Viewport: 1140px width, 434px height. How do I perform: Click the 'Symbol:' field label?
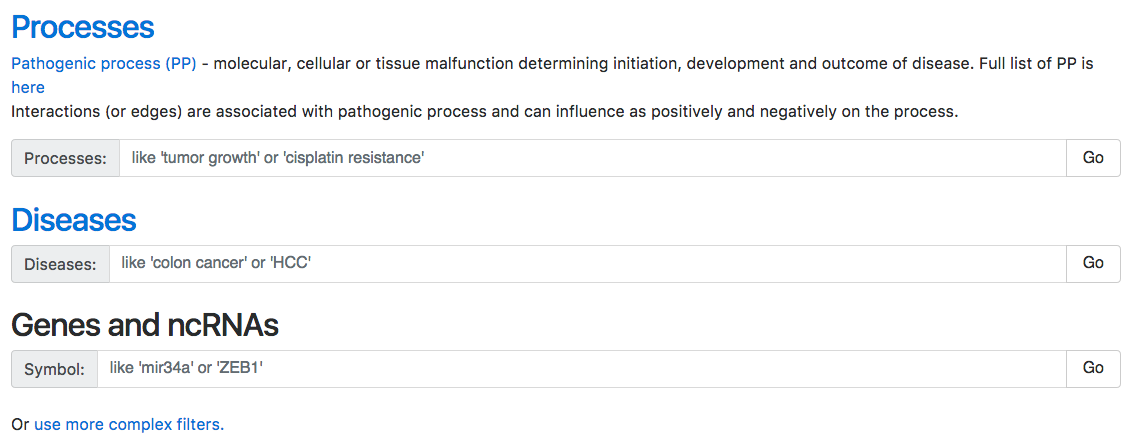54,369
